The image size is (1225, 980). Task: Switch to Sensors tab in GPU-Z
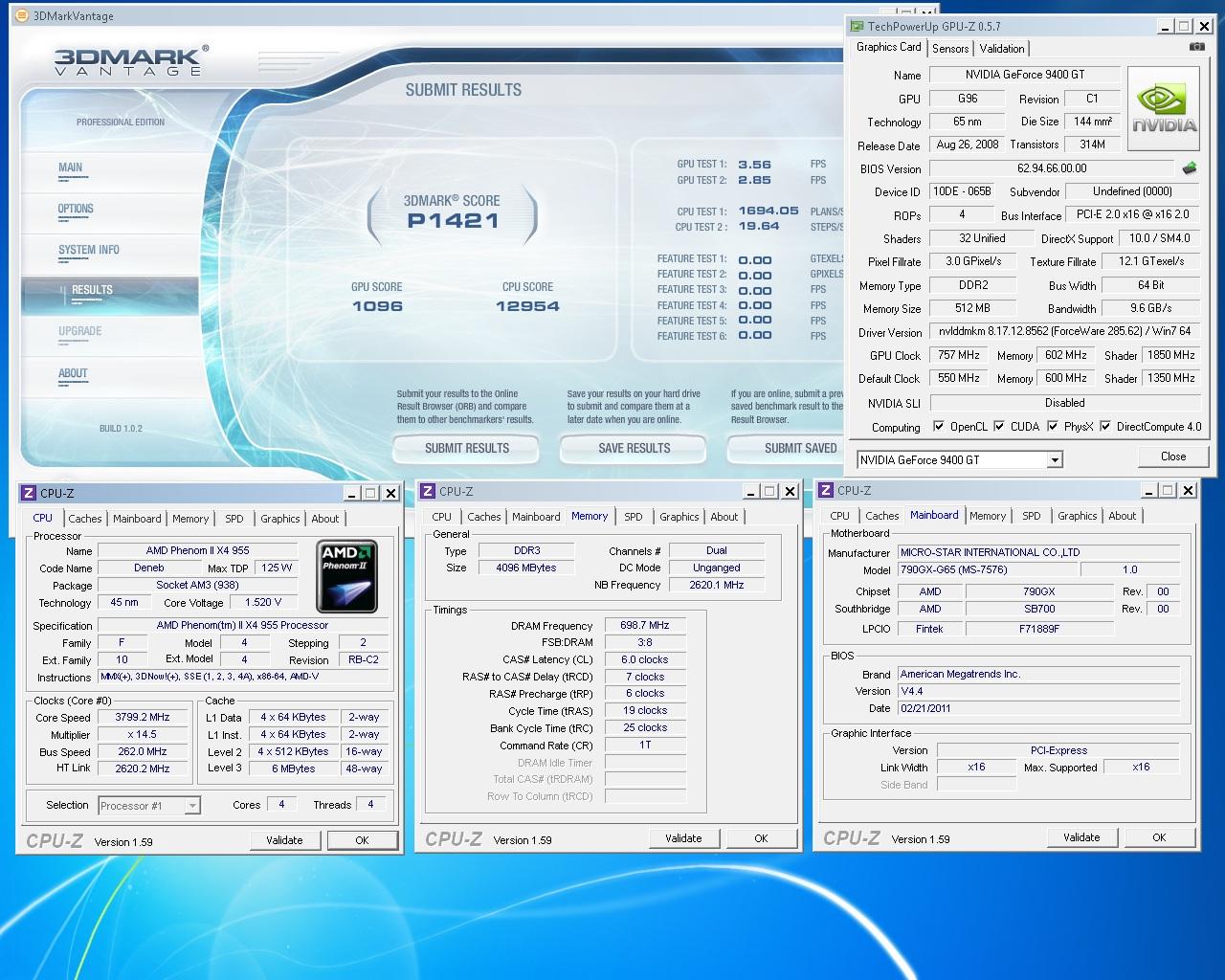(x=950, y=48)
